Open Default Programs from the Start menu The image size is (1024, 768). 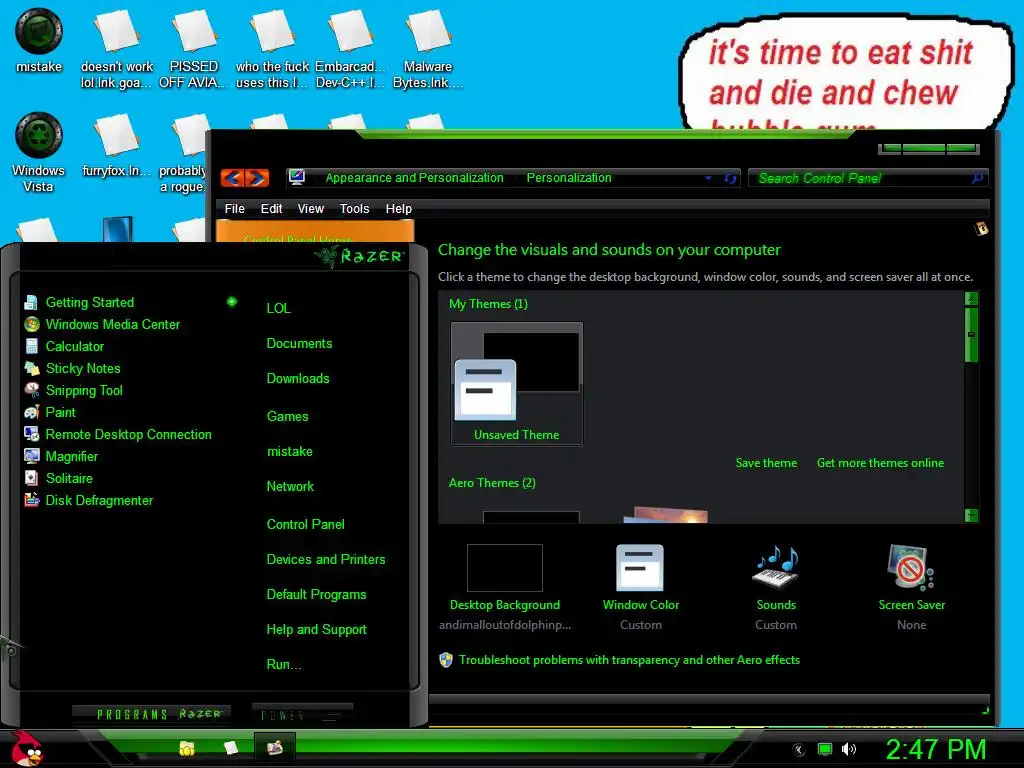tap(316, 595)
